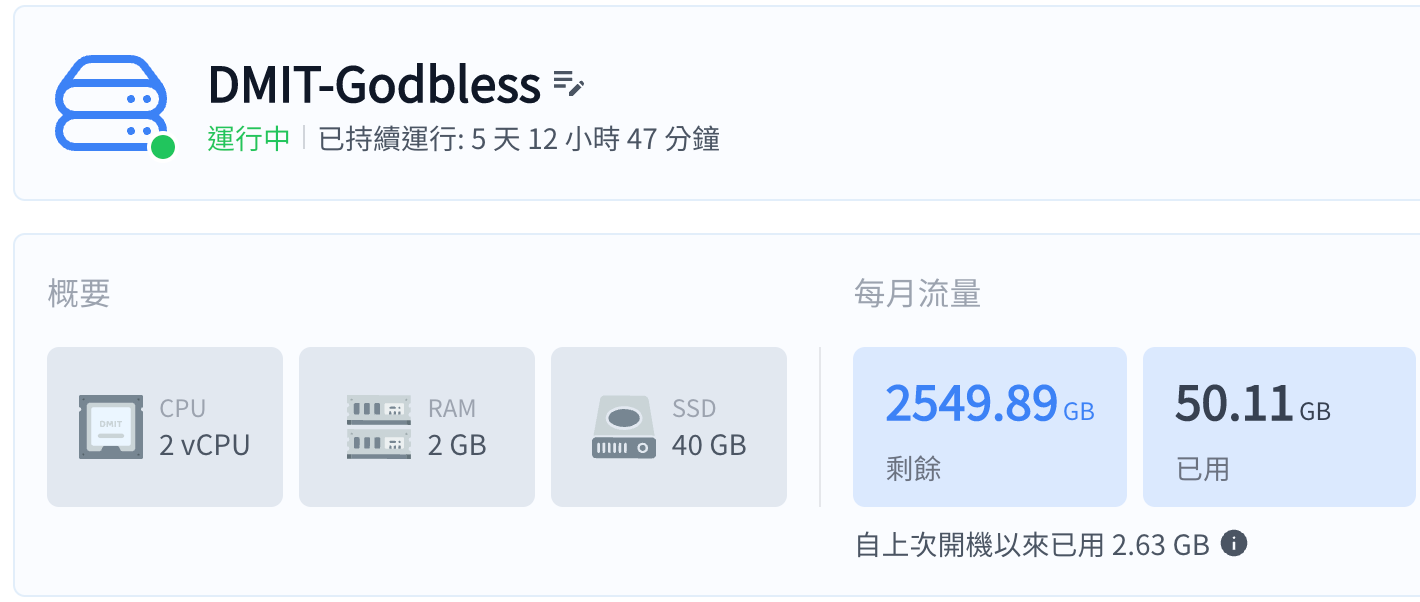1420x602 pixels.
Task: Click the 2549.89 GB remaining traffic card
Action: (x=990, y=427)
